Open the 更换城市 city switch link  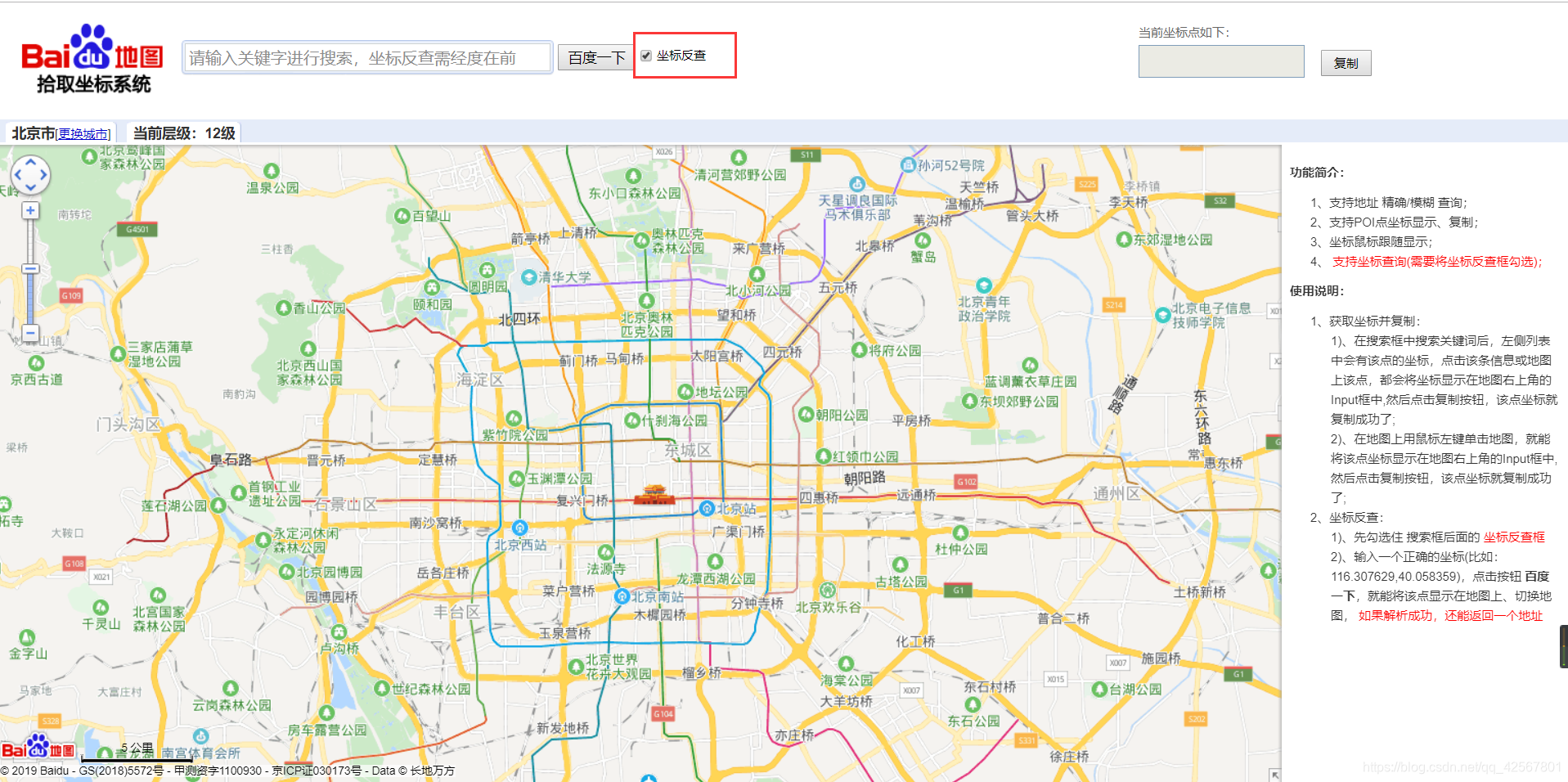pyautogui.click(x=83, y=134)
